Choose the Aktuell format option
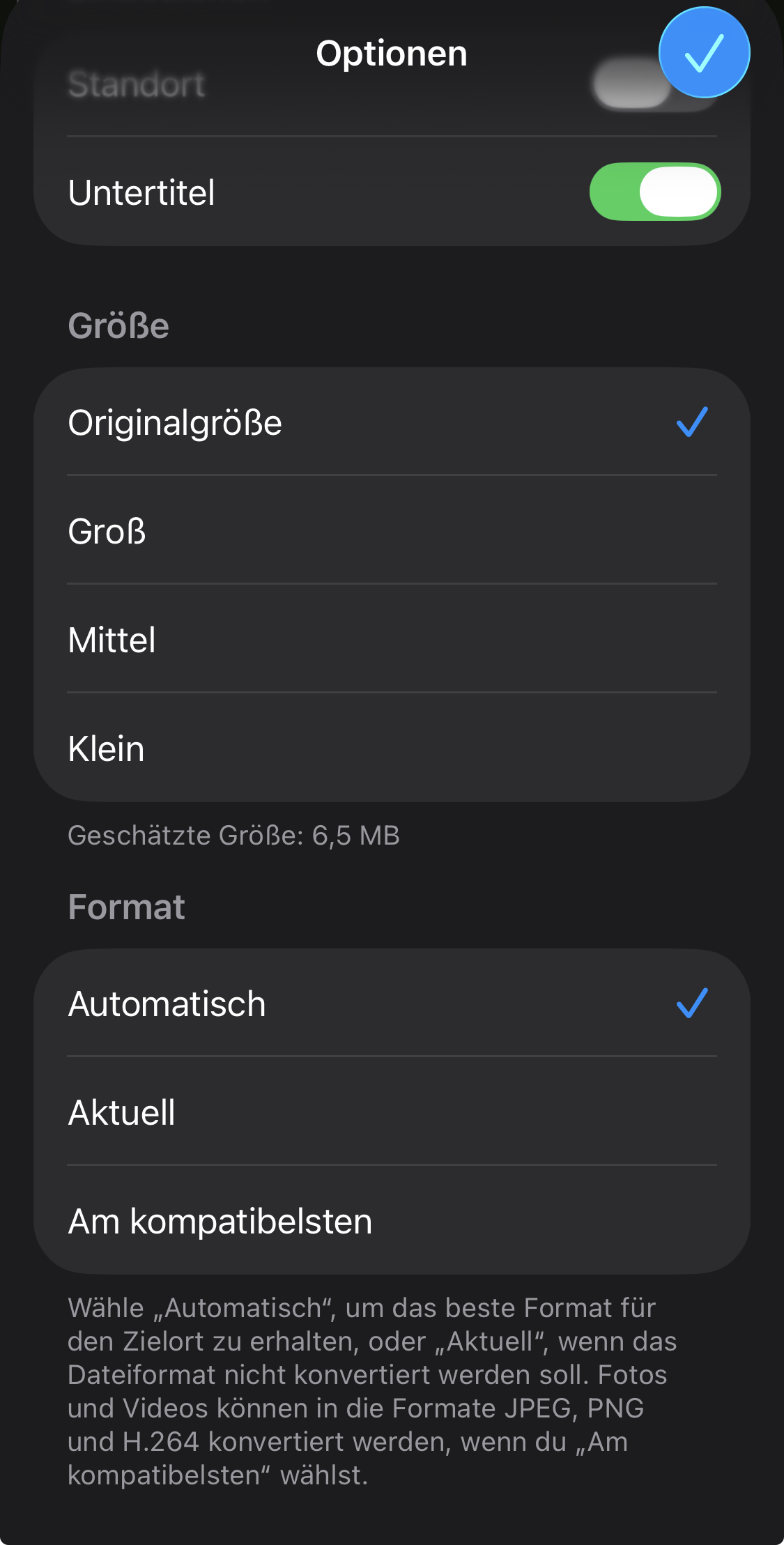This screenshot has height=1545, width=784. [x=122, y=1112]
